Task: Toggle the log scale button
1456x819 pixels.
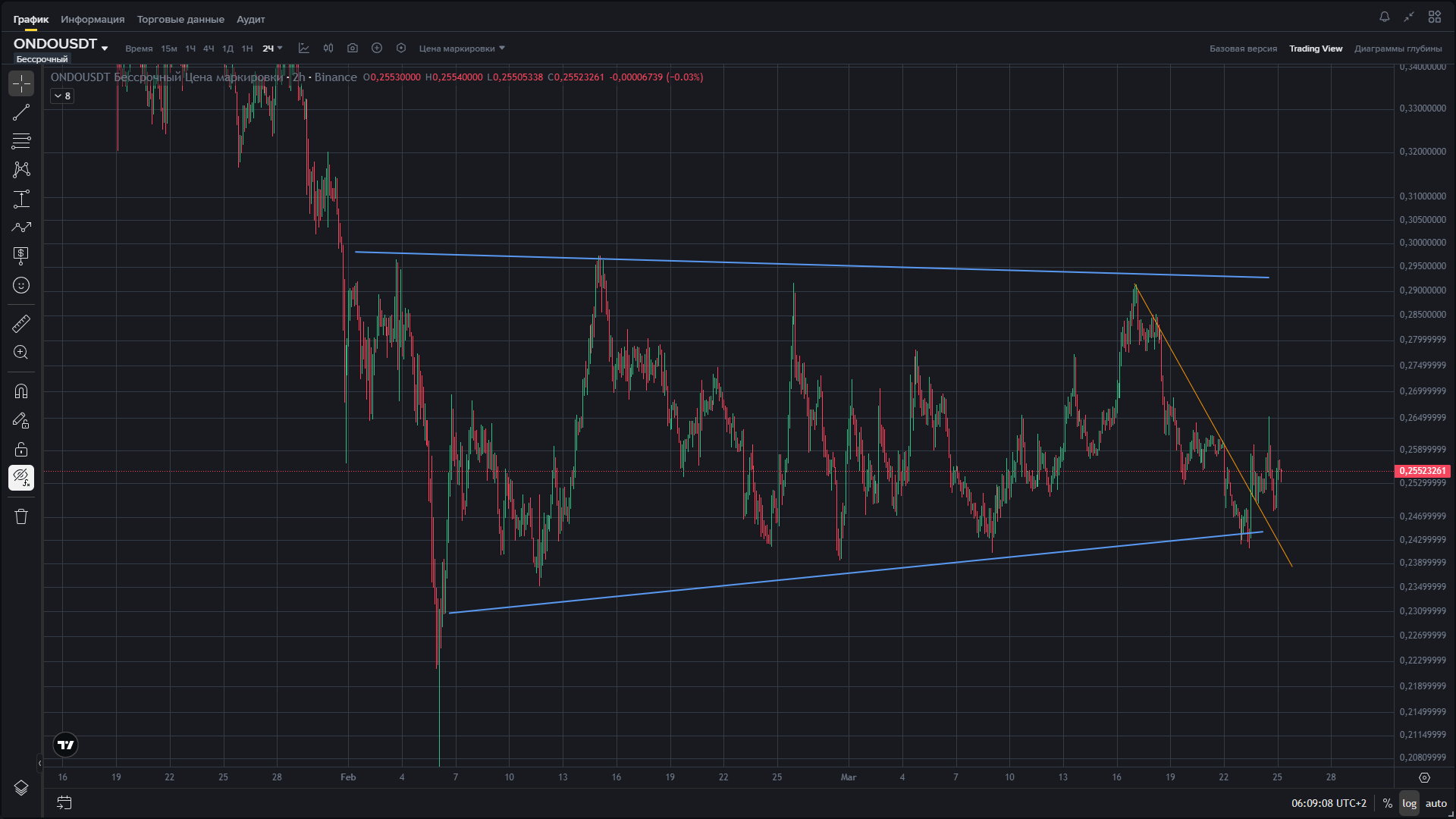Action: [1409, 803]
